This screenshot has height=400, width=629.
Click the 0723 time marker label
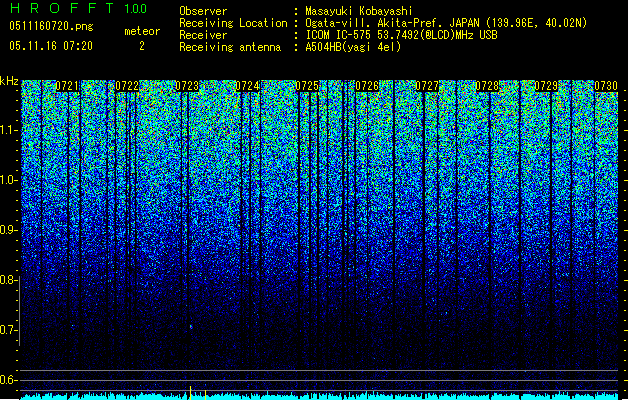pyautogui.click(x=187, y=86)
